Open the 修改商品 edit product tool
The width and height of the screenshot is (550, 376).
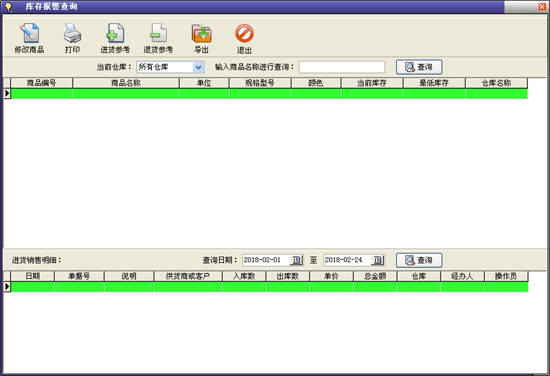pyautogui.click(x=29, y=38)
